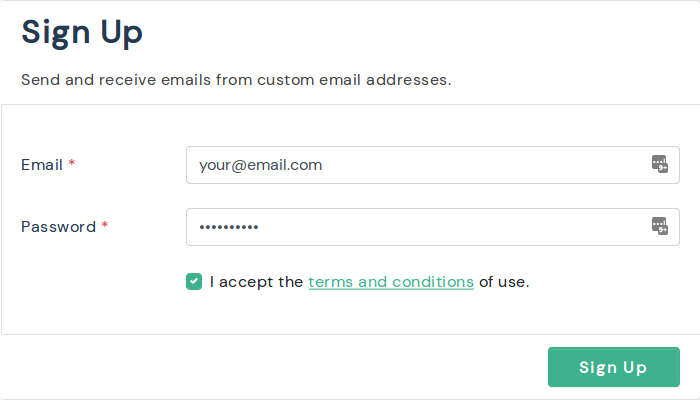Click the password manager icon in Password field

click(x=660, y=227)
